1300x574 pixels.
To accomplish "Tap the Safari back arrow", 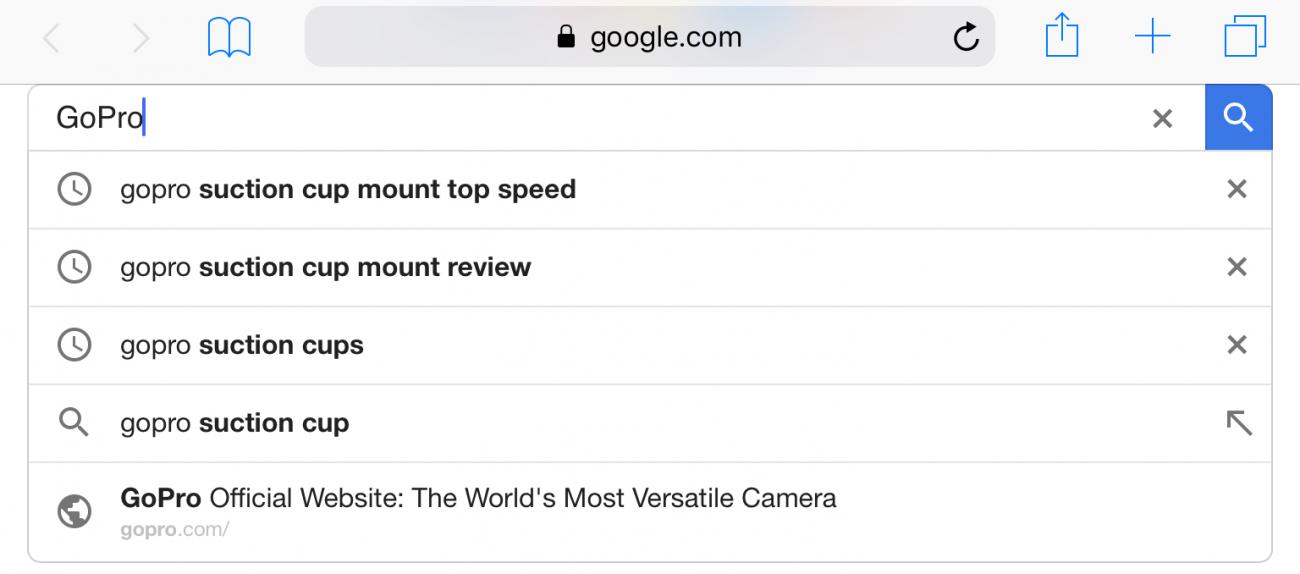I will pos(52,39).
